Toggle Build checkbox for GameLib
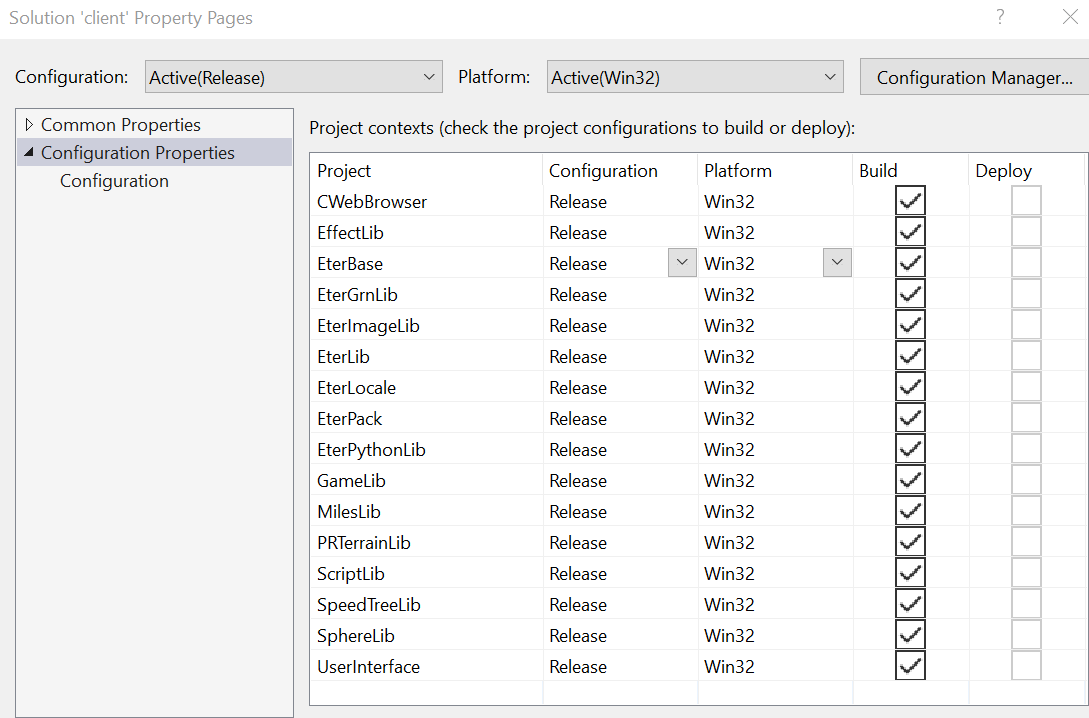 pos(910,480)
